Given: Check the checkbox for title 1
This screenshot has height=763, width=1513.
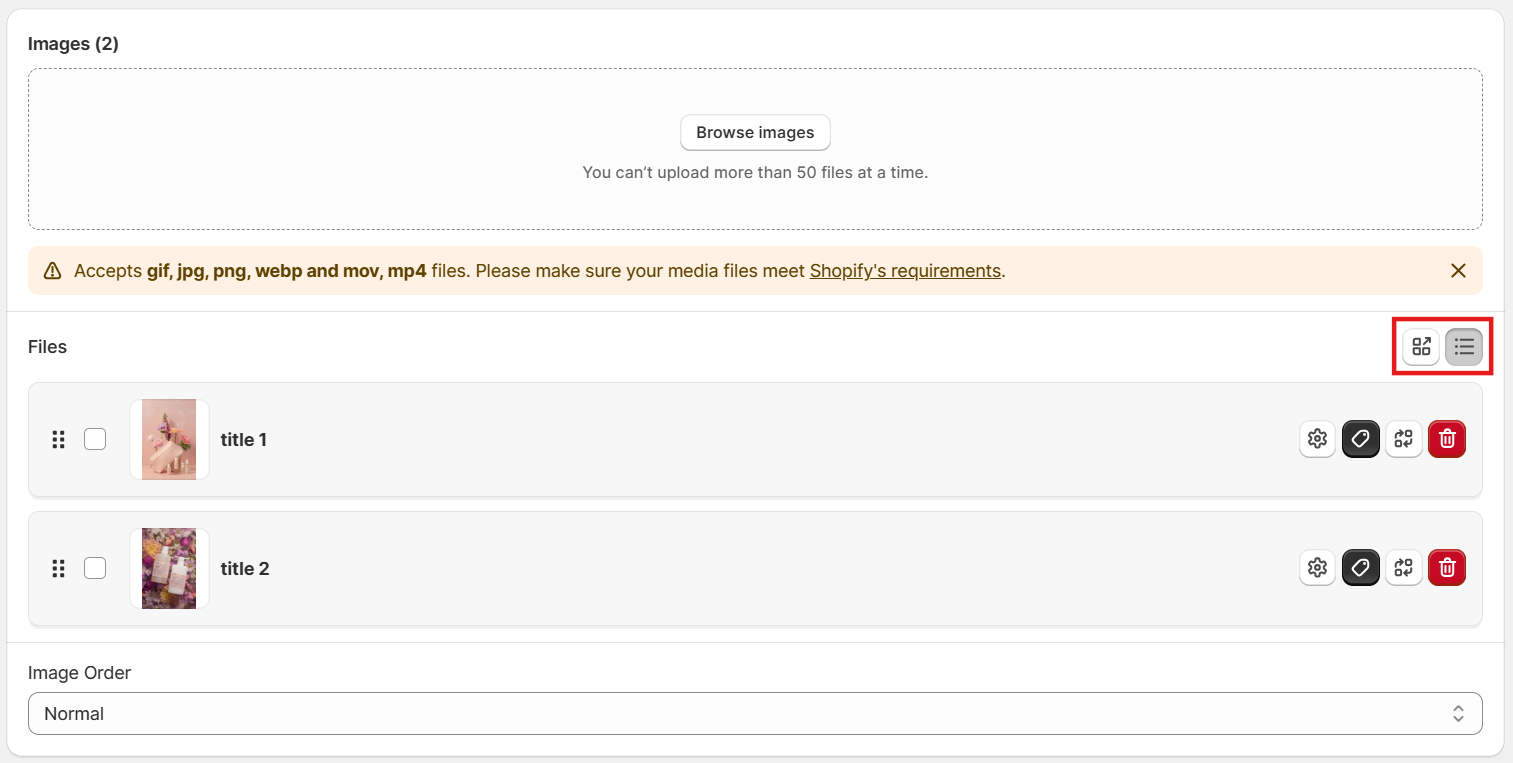Looking at the screenshot, I should pyautogui.click(x=95, y=439).
